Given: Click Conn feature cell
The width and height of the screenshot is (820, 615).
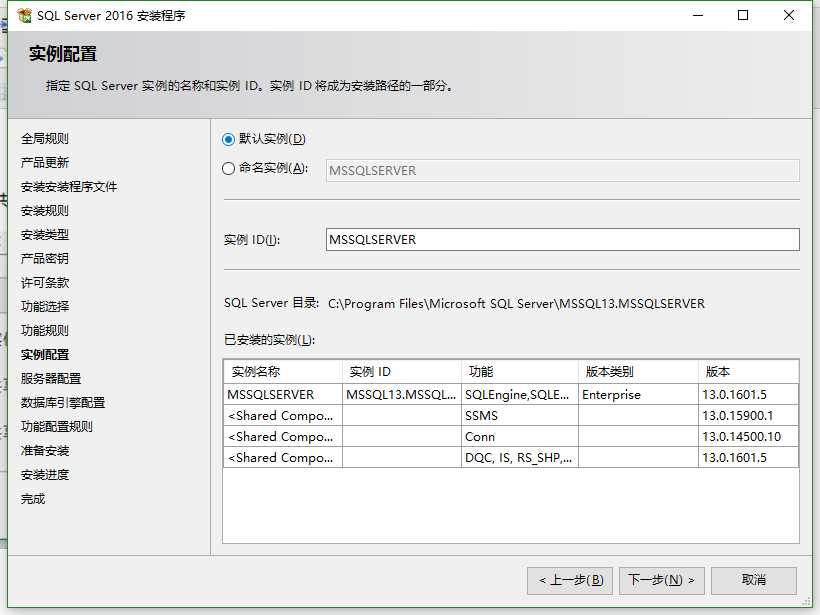Looking at the screenshot, I should (520, 437).
